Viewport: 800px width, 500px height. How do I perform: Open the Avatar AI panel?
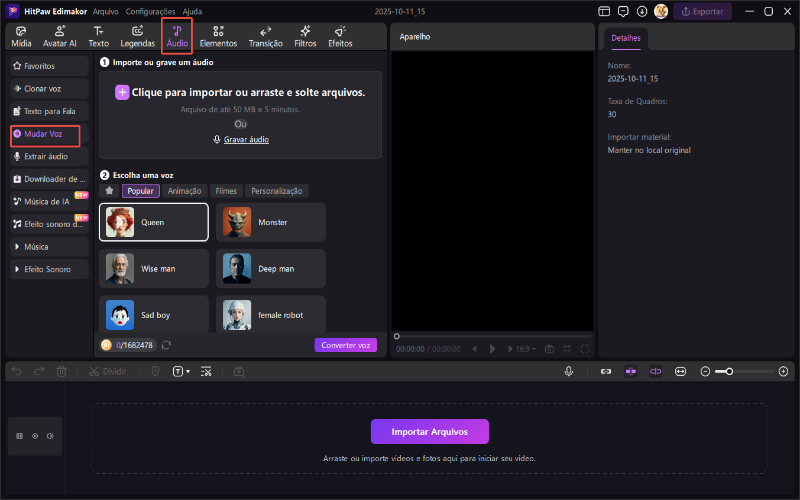(60, 37)
